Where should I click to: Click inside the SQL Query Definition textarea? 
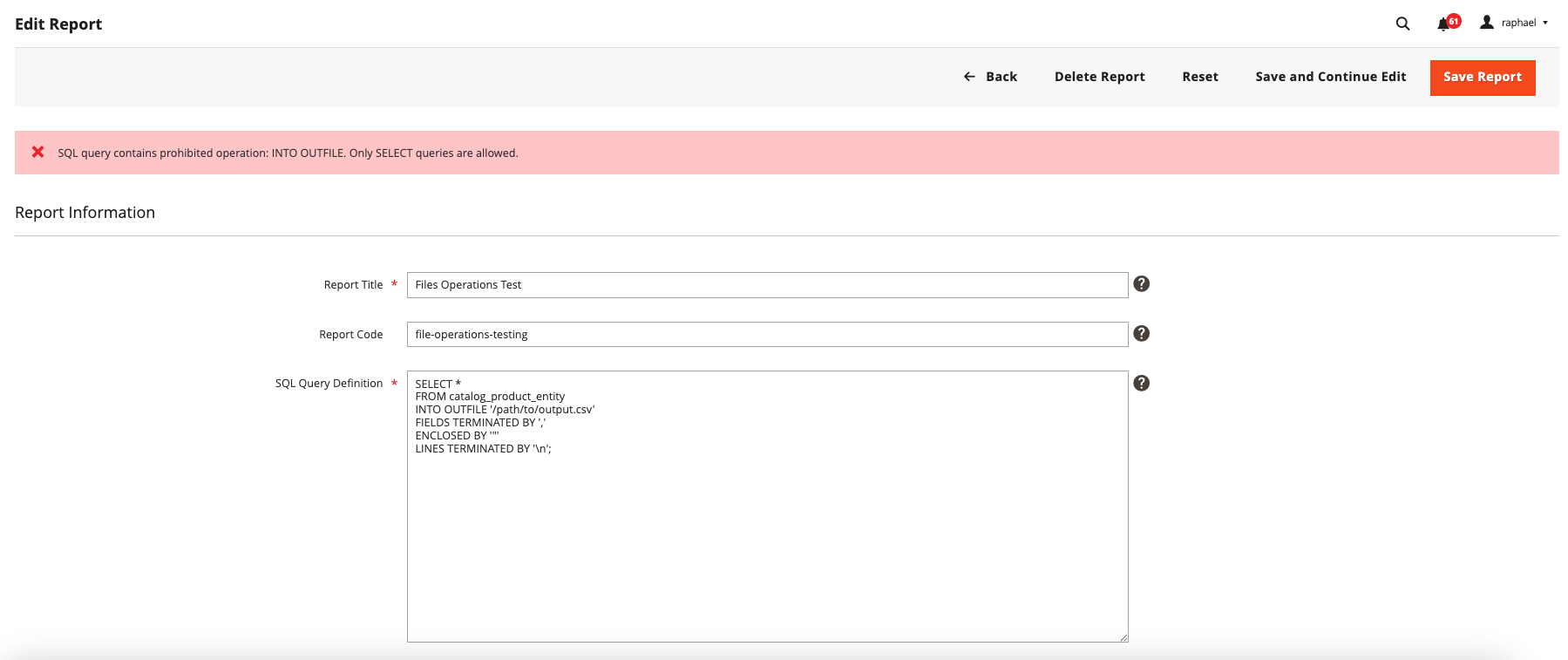(x=767, y=507)
